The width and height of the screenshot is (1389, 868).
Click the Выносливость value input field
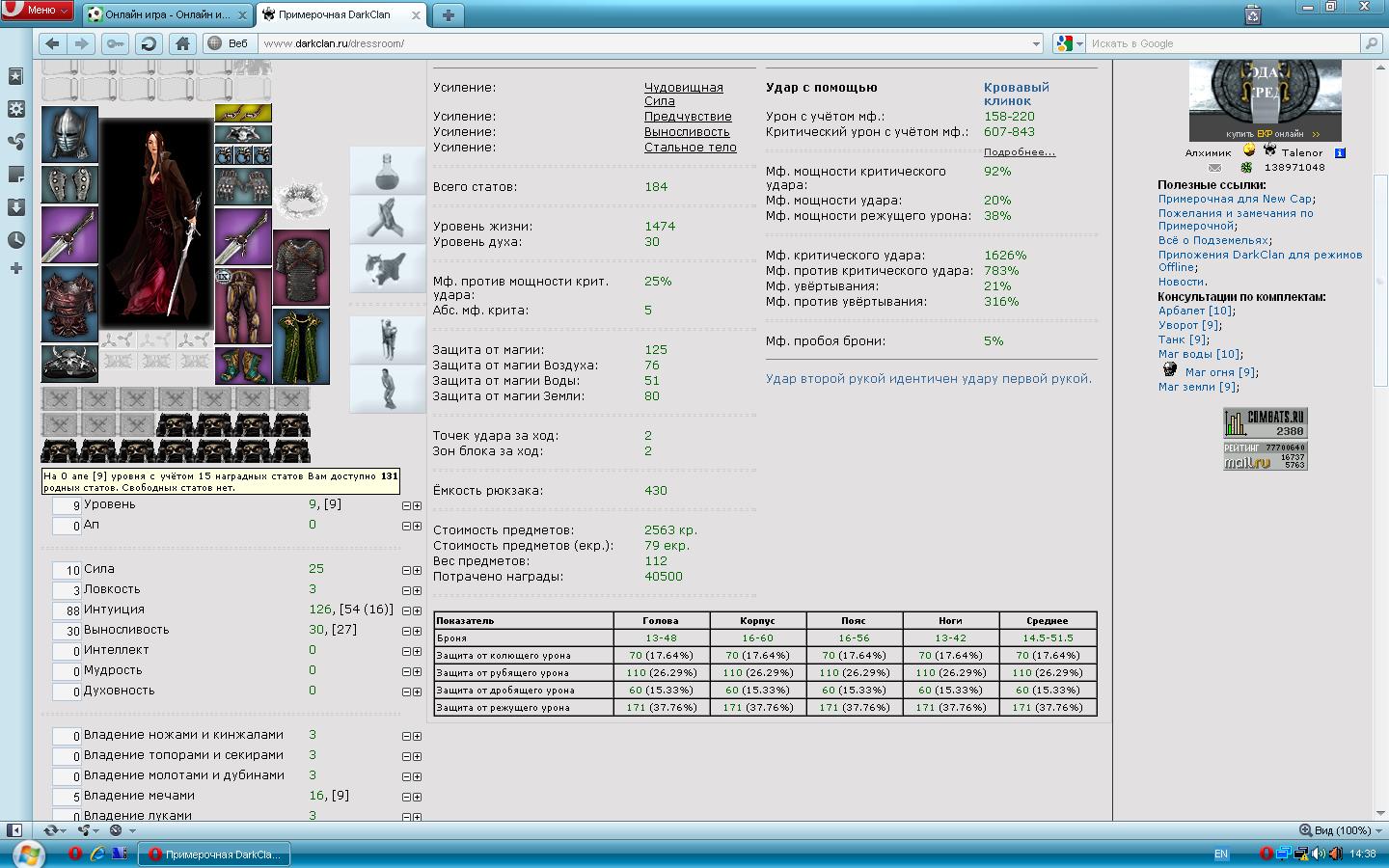67,631
